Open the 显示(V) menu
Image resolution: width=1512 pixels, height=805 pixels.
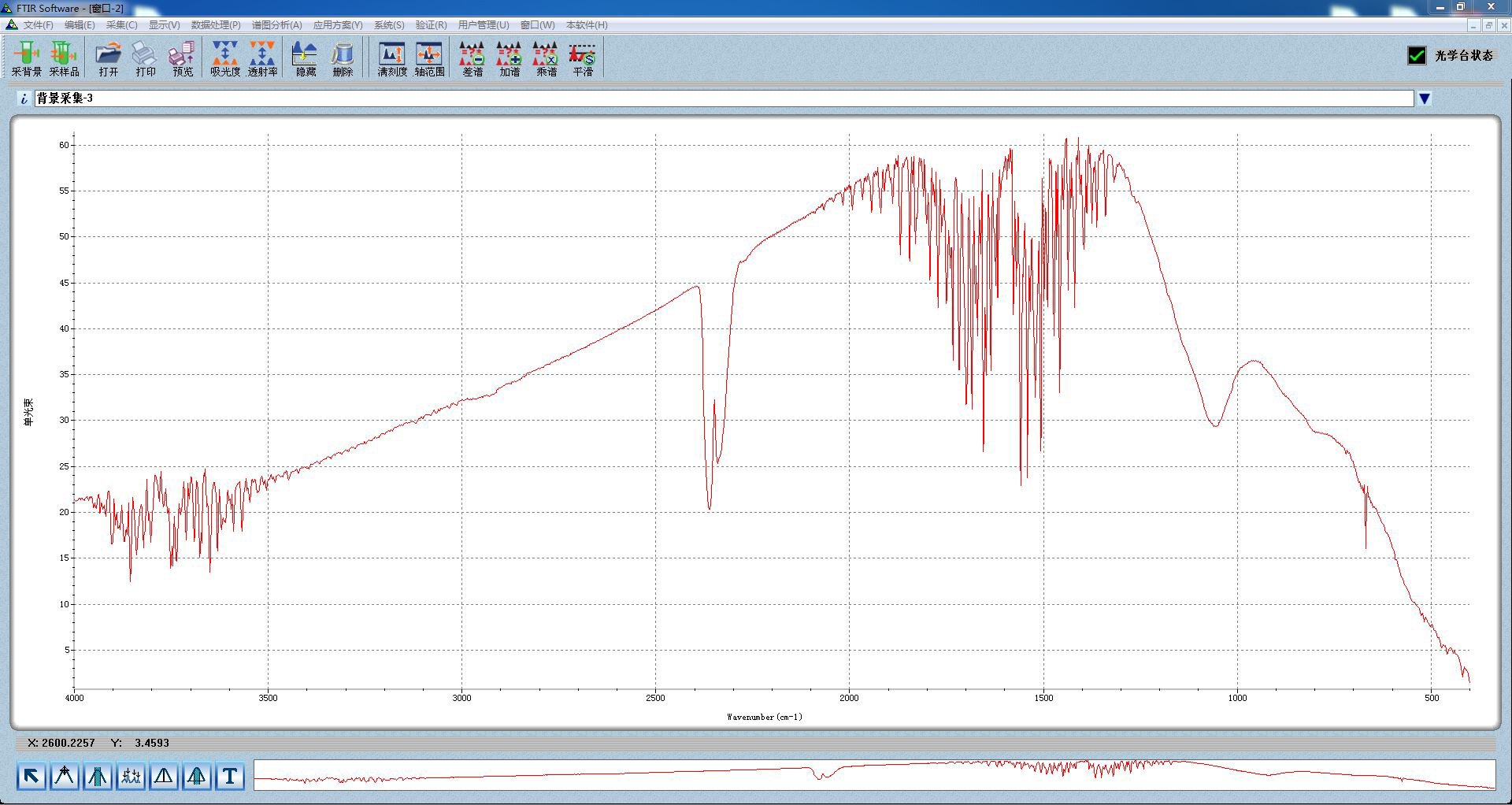click(x=164, y=25)
